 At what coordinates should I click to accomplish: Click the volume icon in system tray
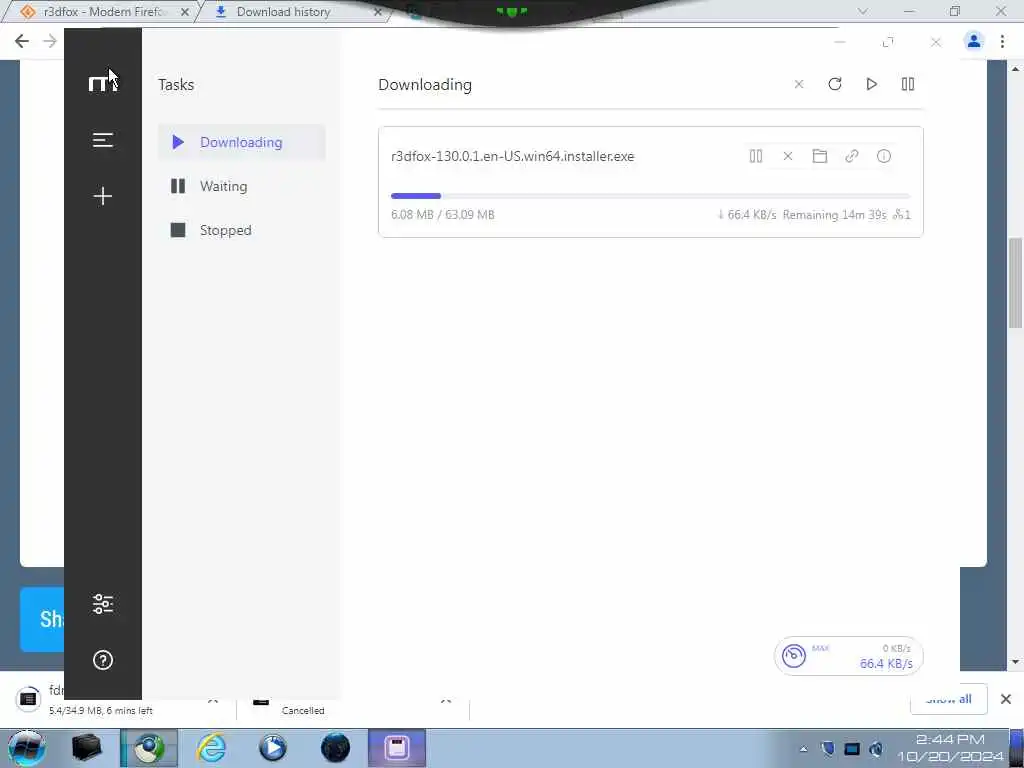point(876,749)
